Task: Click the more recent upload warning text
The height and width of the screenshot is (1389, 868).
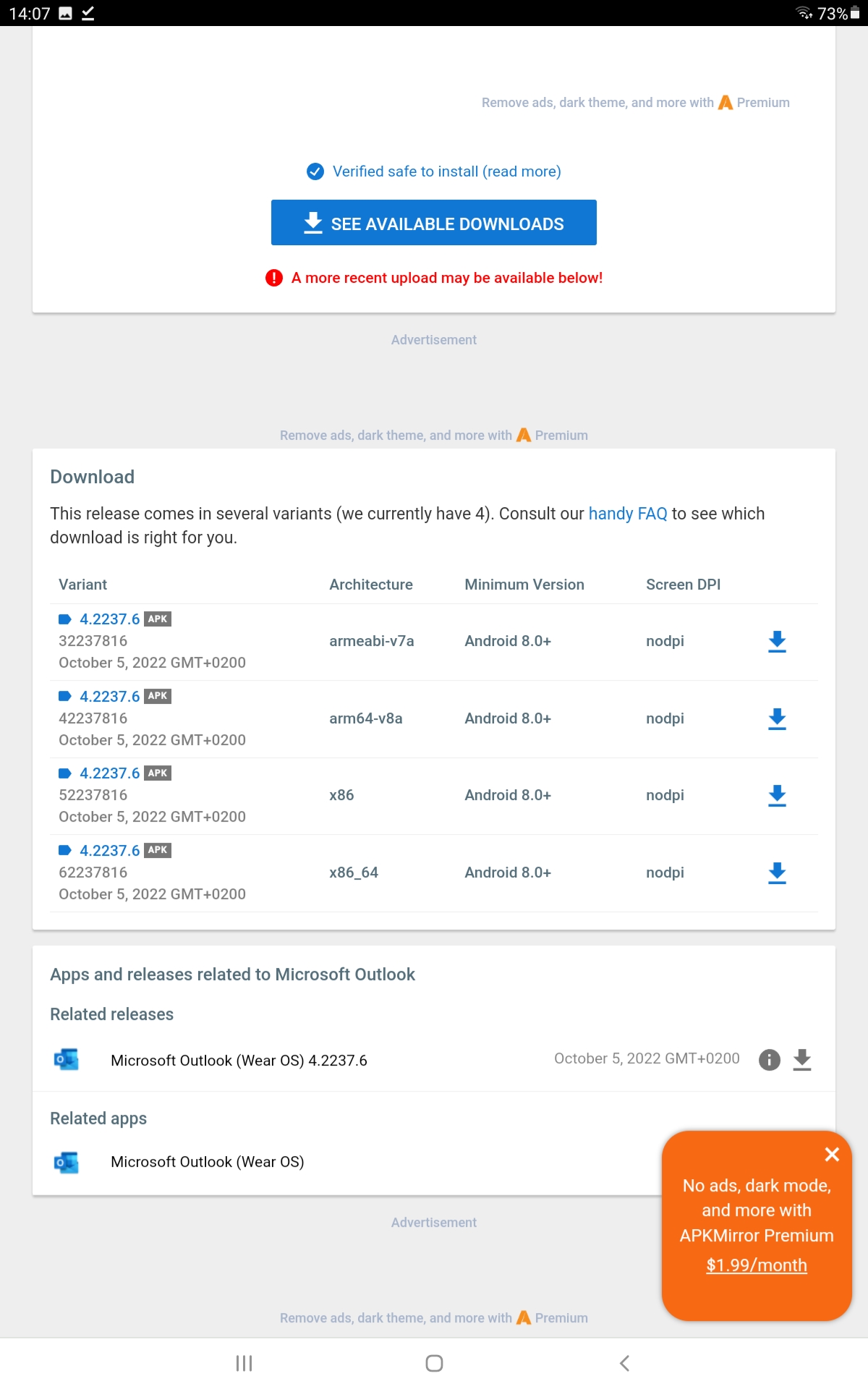Action: (x=446, y=278)
